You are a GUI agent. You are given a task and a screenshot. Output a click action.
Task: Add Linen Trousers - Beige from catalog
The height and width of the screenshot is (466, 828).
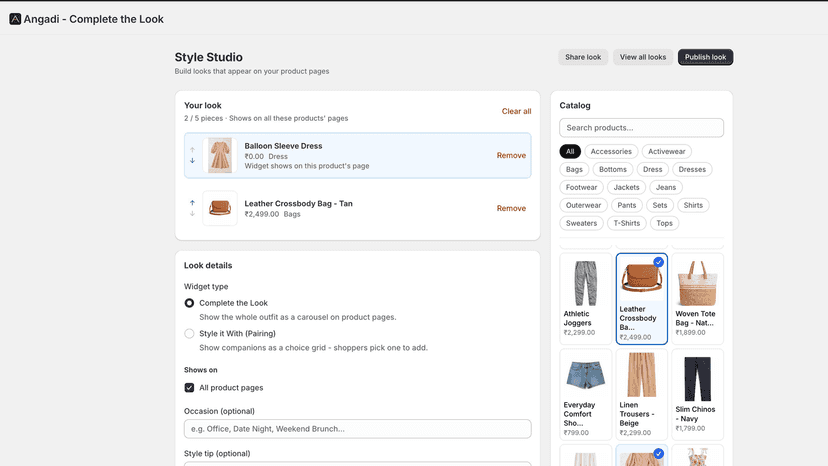click(641, 394)
